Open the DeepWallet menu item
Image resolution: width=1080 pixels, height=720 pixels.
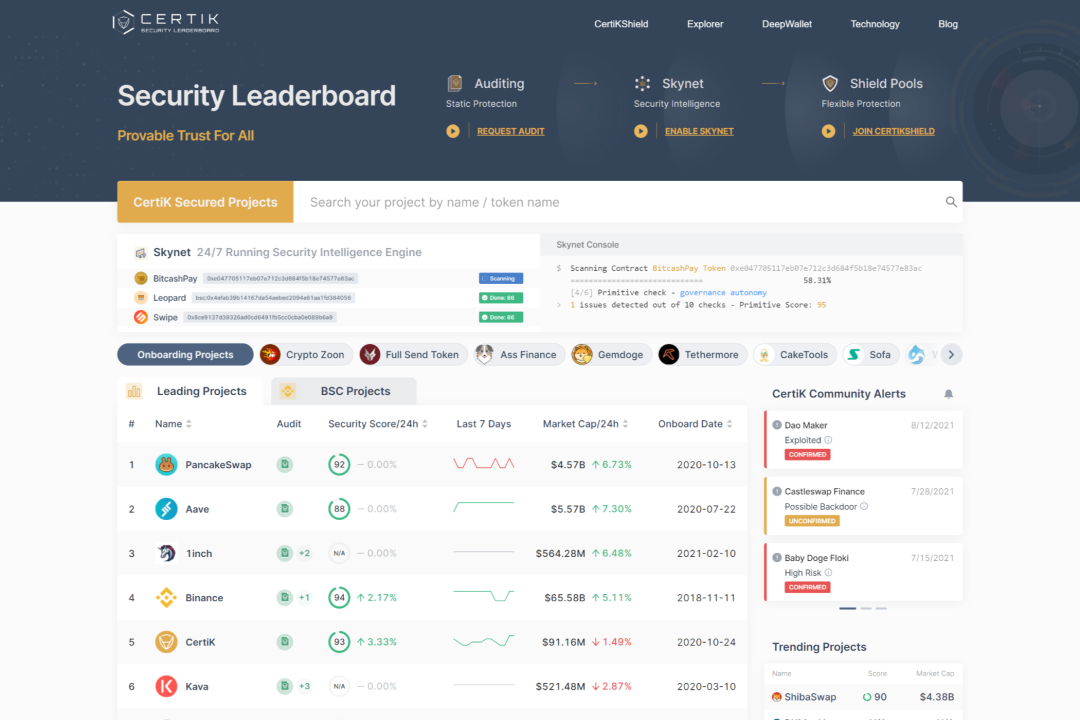[787, 24]
